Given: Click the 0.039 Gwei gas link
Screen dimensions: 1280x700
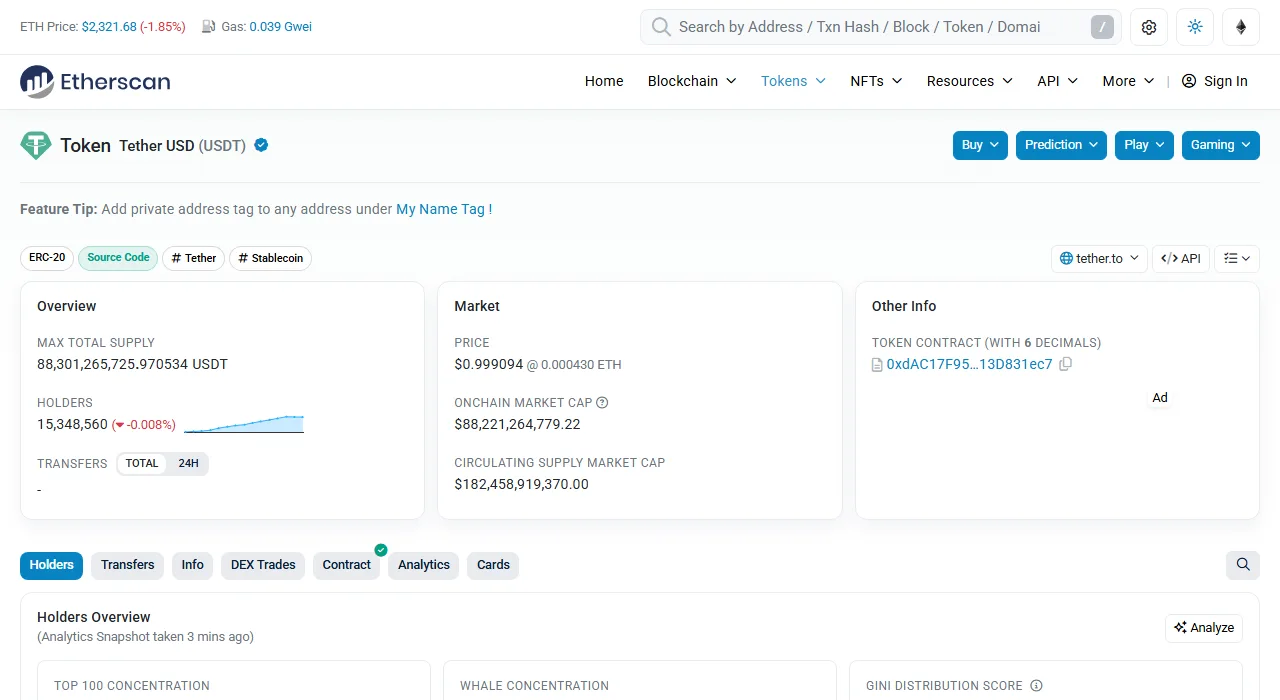Looking at the screenshot, I should pyautogui.click(x=281, y=27).
